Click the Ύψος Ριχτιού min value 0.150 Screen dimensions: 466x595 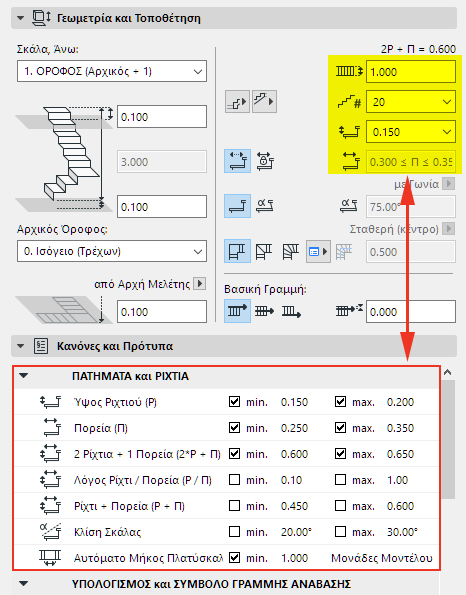[294, 402]
